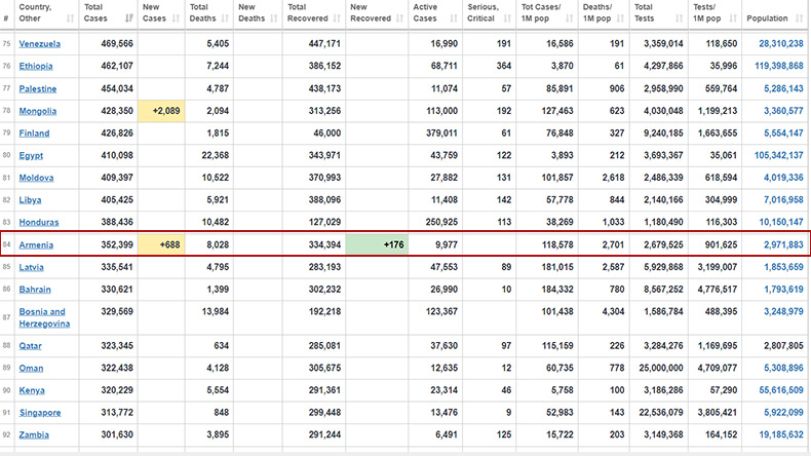Select Armenia active cases value 9,977
Image resolution: width=811 pixels, height=456 pixels.
446,245
